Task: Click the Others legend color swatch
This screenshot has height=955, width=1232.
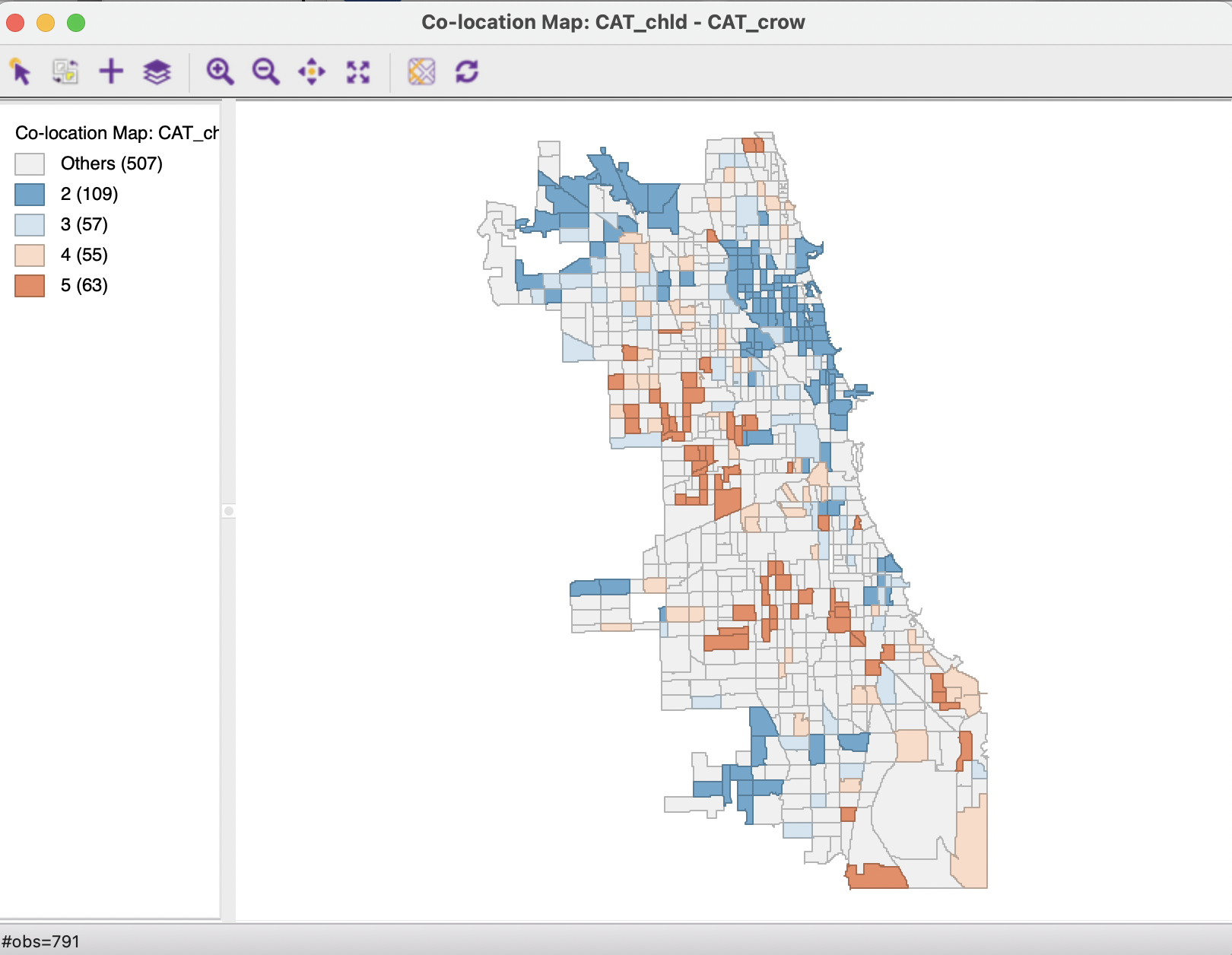Action: point(30,163)
